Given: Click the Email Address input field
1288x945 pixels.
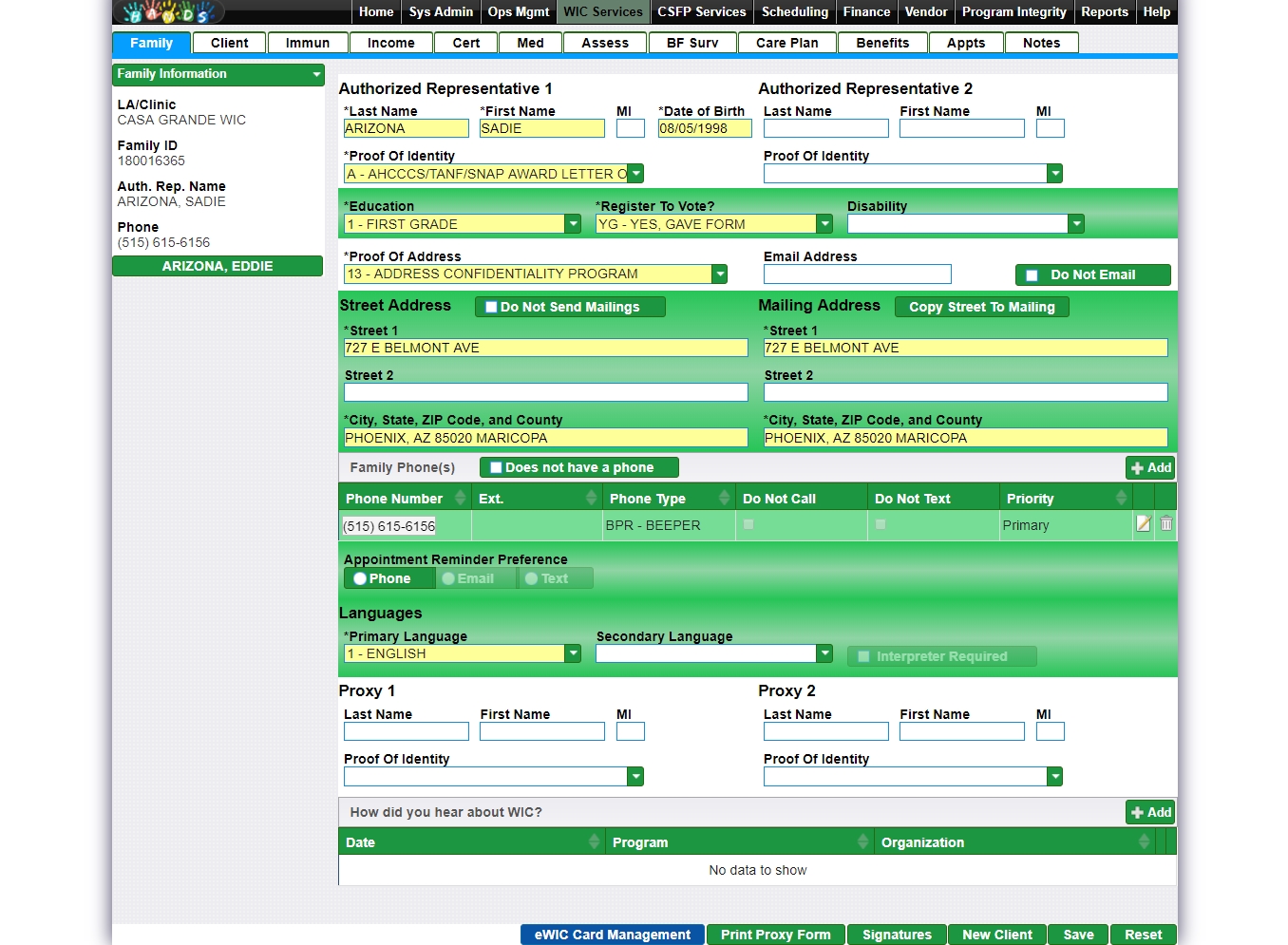Looking at the screenshot, I should coord(857,274).
